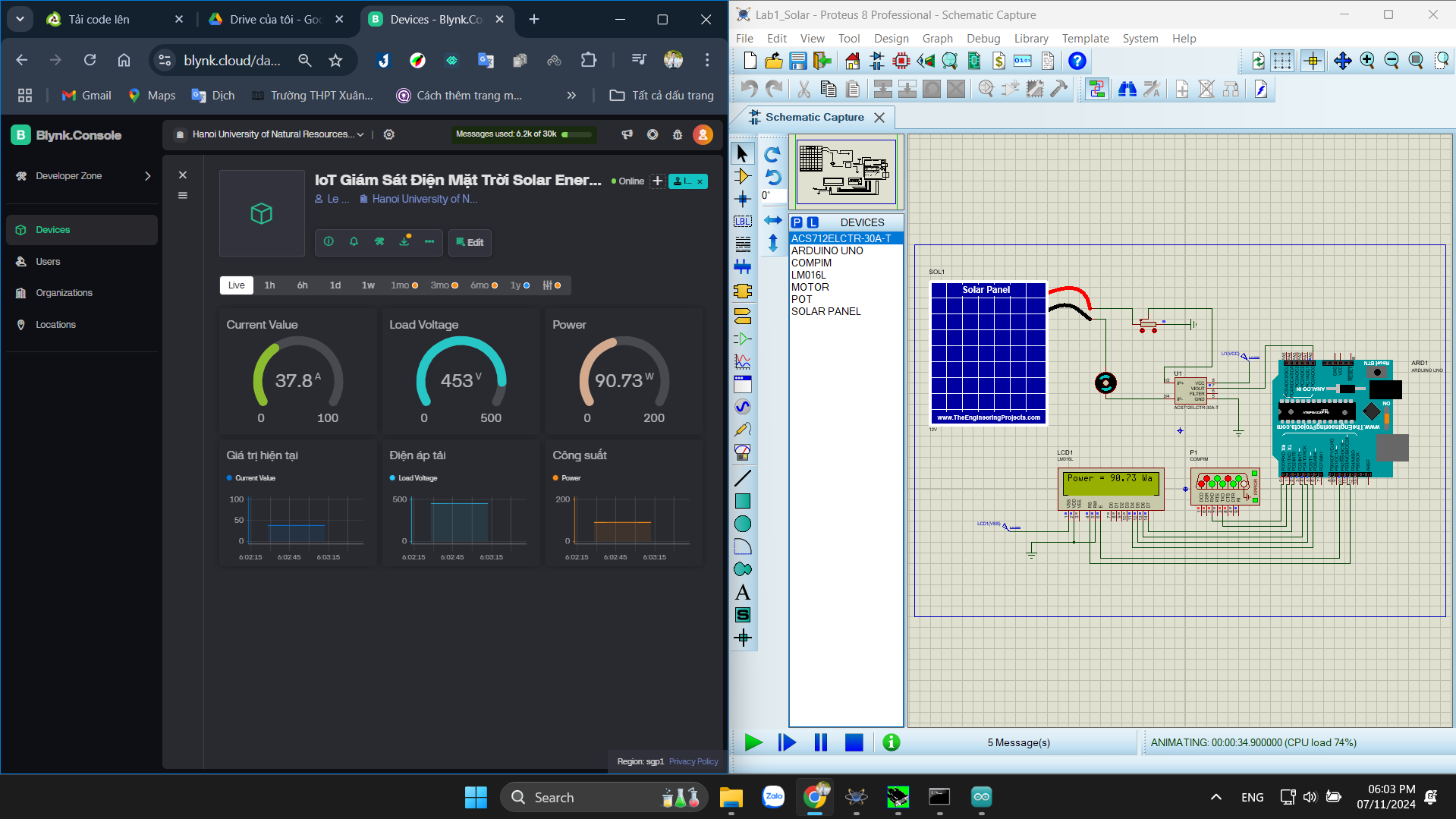Viewport: 1456px width, 819px height.
Task: Open the Template menu in Proteus
Action: tap(1085, 39)
